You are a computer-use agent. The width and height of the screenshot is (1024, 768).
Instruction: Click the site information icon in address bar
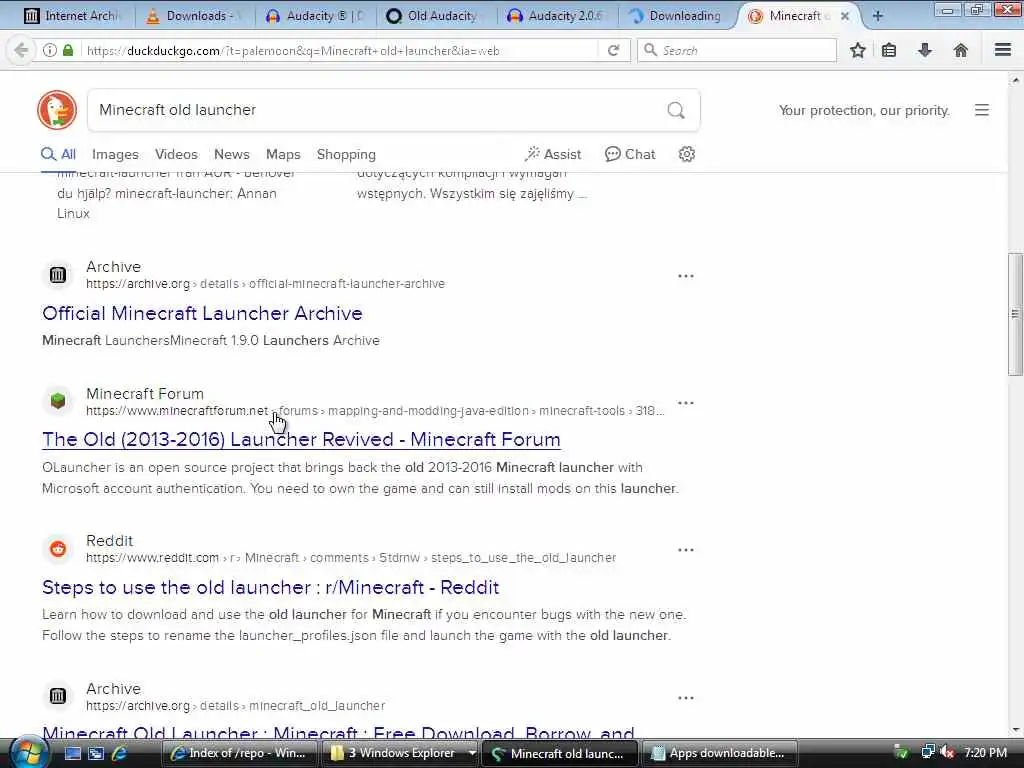tap(50, 50)
